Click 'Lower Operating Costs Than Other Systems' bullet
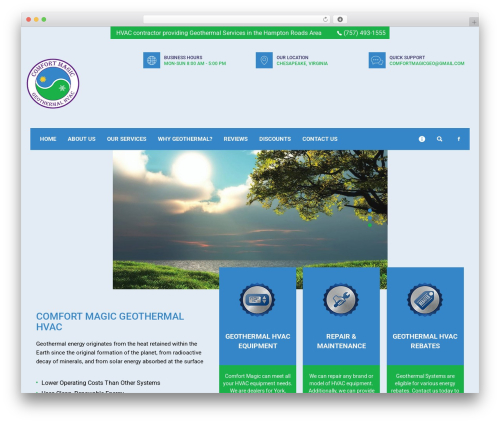Image resolution: width=500 pixels, height=423 pixels. coord(101,383)
